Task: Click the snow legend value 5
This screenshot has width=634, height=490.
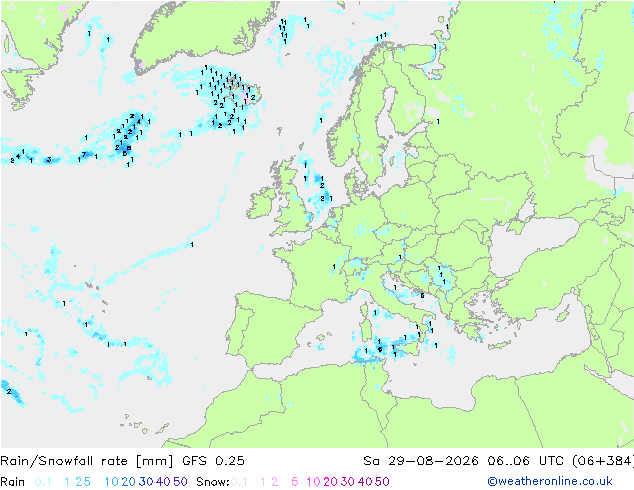Action: [x=295, y=482]
